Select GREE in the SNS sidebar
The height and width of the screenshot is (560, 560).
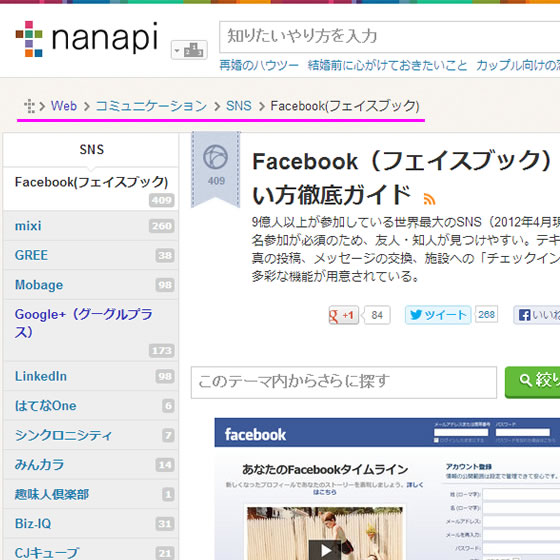90,255
